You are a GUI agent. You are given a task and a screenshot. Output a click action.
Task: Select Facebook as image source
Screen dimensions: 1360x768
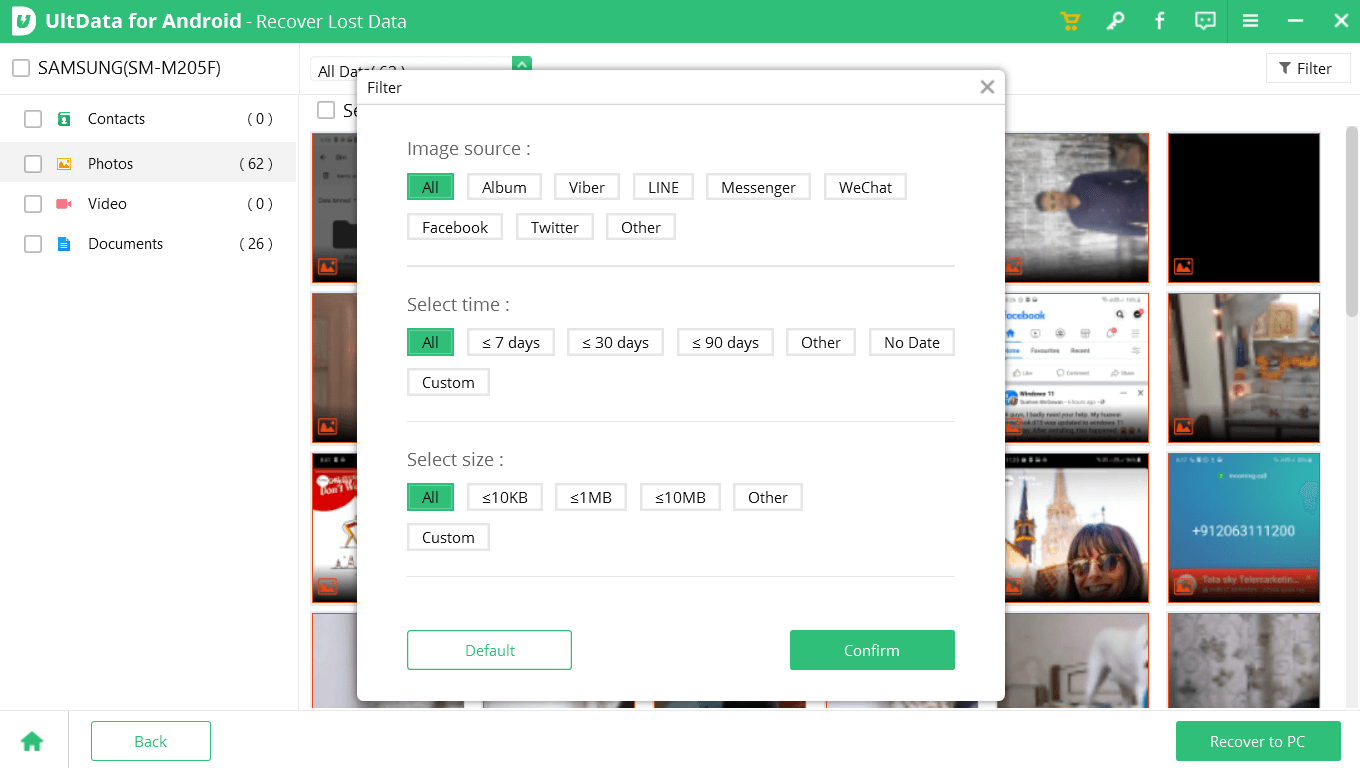coord(455,227)
